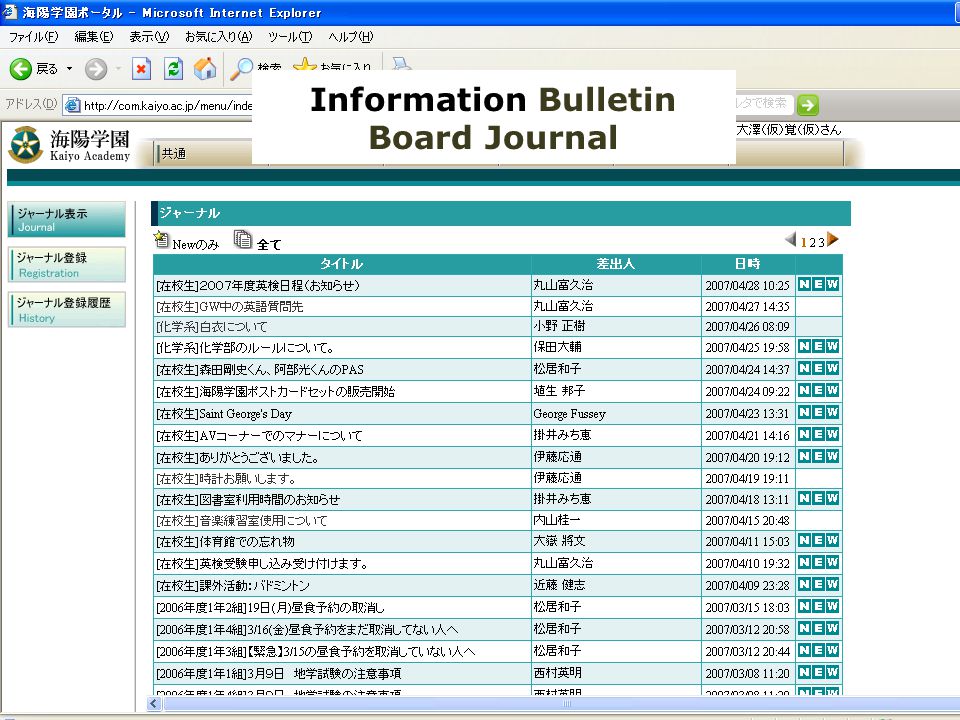The height and width of the screenshot is (720, 960).
Task: Click the タイトル column header
Action: click(342, 264)
